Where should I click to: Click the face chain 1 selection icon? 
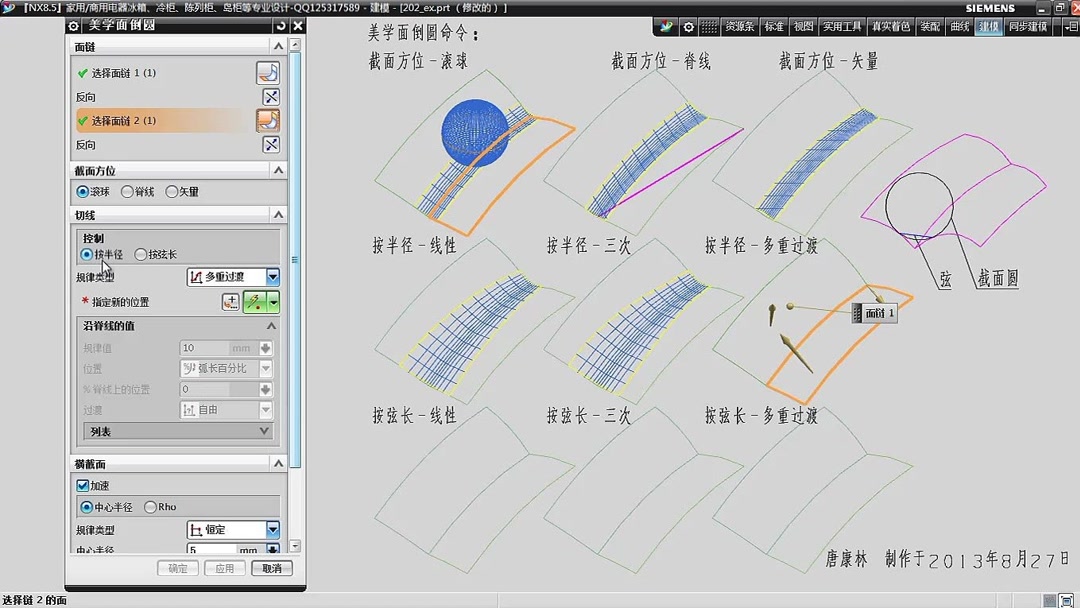(268, 72)
